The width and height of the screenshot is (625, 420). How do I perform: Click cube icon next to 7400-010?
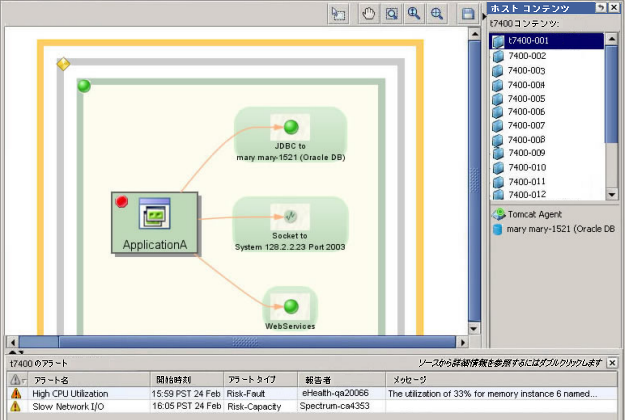tap(498, 168)
